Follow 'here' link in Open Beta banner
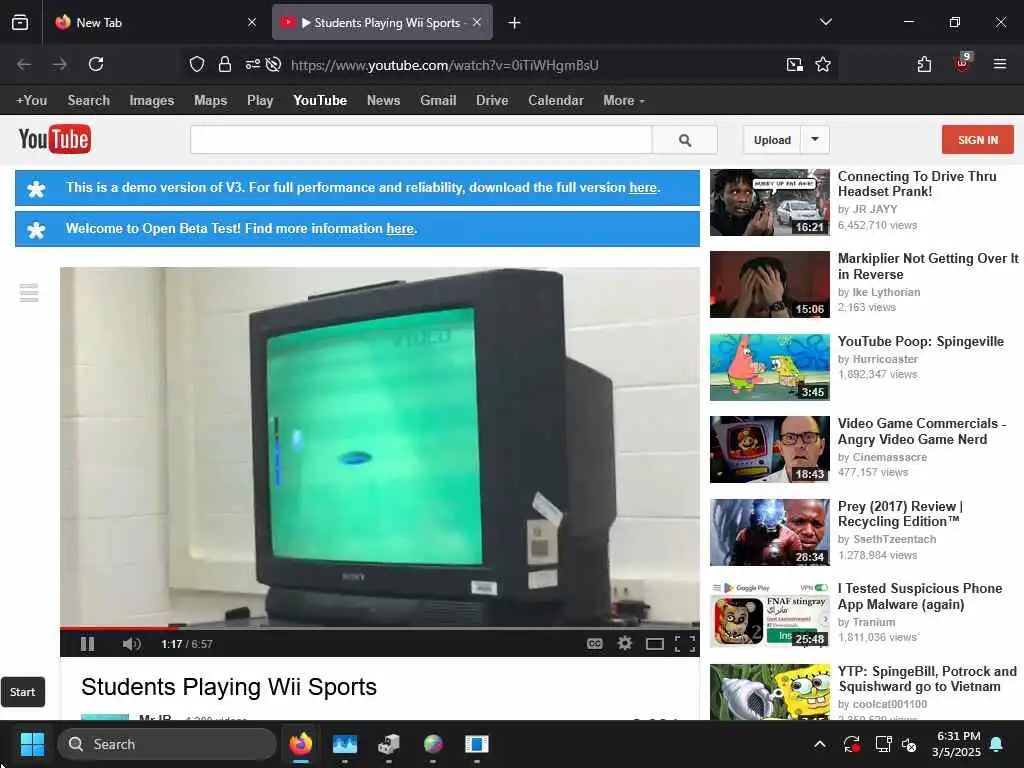 click(x=400, y=229)
